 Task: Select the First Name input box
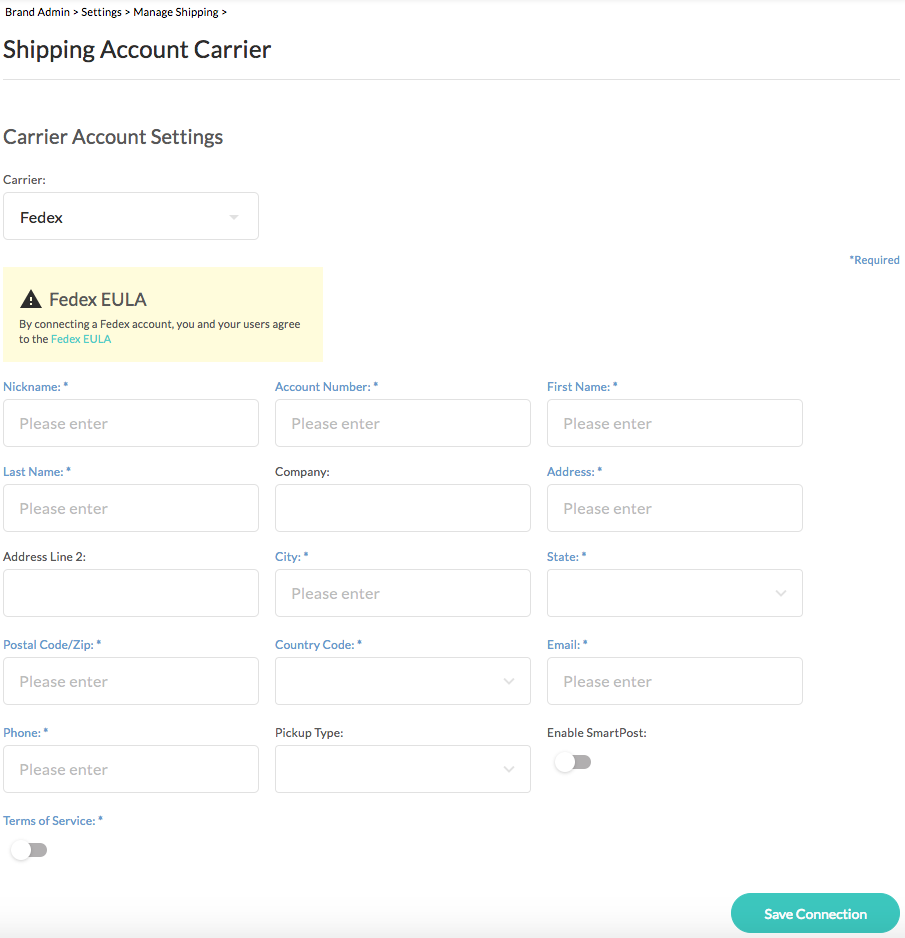(x=675, y=423)
